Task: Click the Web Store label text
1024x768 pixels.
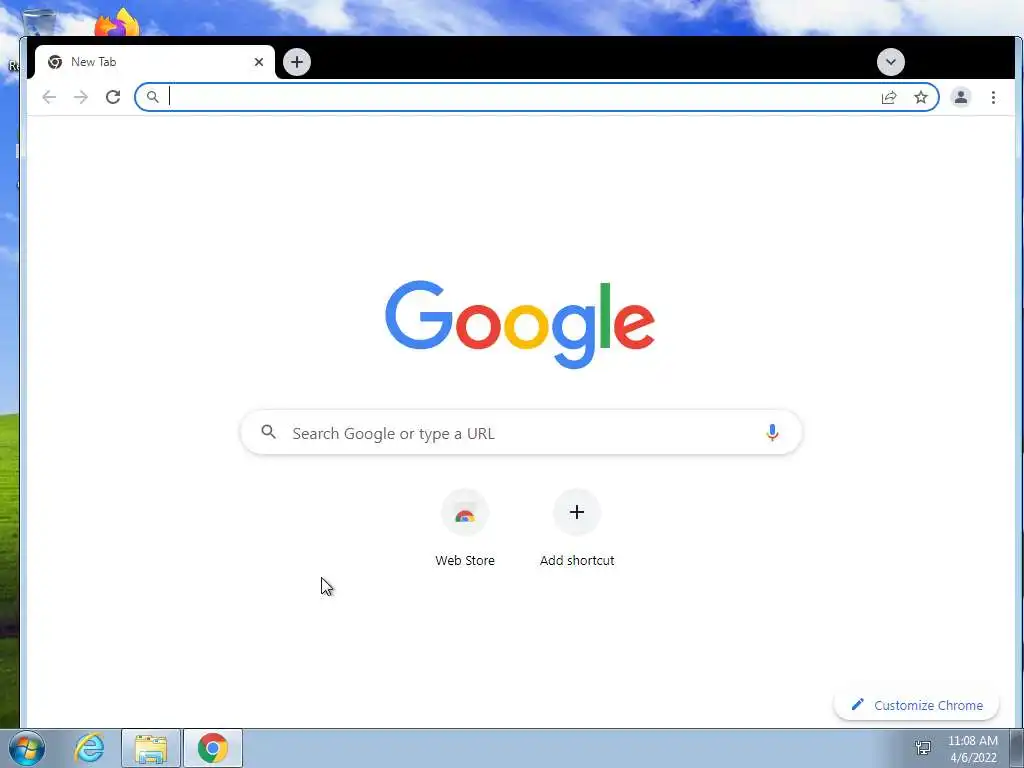Action: pos(465,560)
